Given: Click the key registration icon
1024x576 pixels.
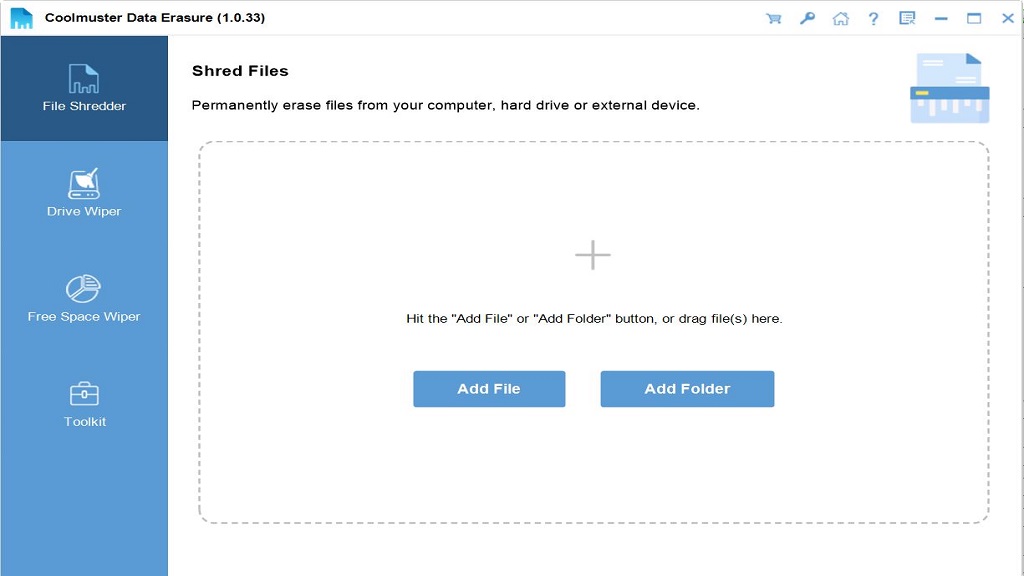Looking at the screenshot, I should pos(807,18).
